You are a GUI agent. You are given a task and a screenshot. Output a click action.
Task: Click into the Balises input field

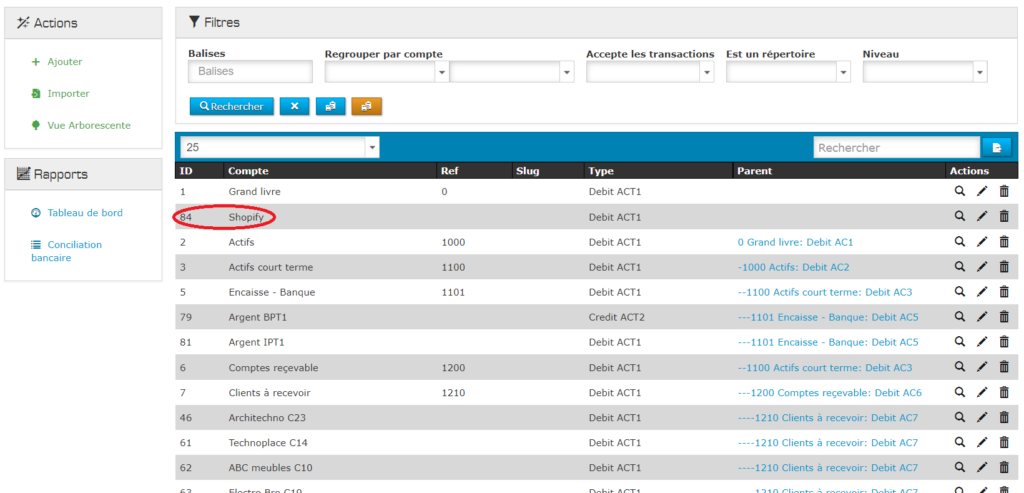[x=250, y=72]
